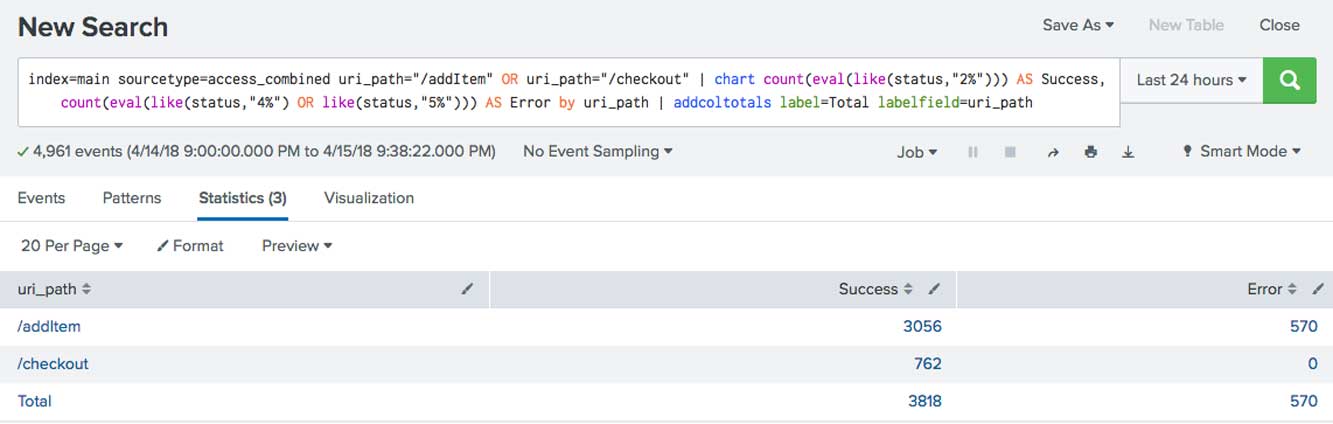Export results with download icon
Image resolution: width=1333 pixels, height=424 pixels.
click(x=1128, y=152)
